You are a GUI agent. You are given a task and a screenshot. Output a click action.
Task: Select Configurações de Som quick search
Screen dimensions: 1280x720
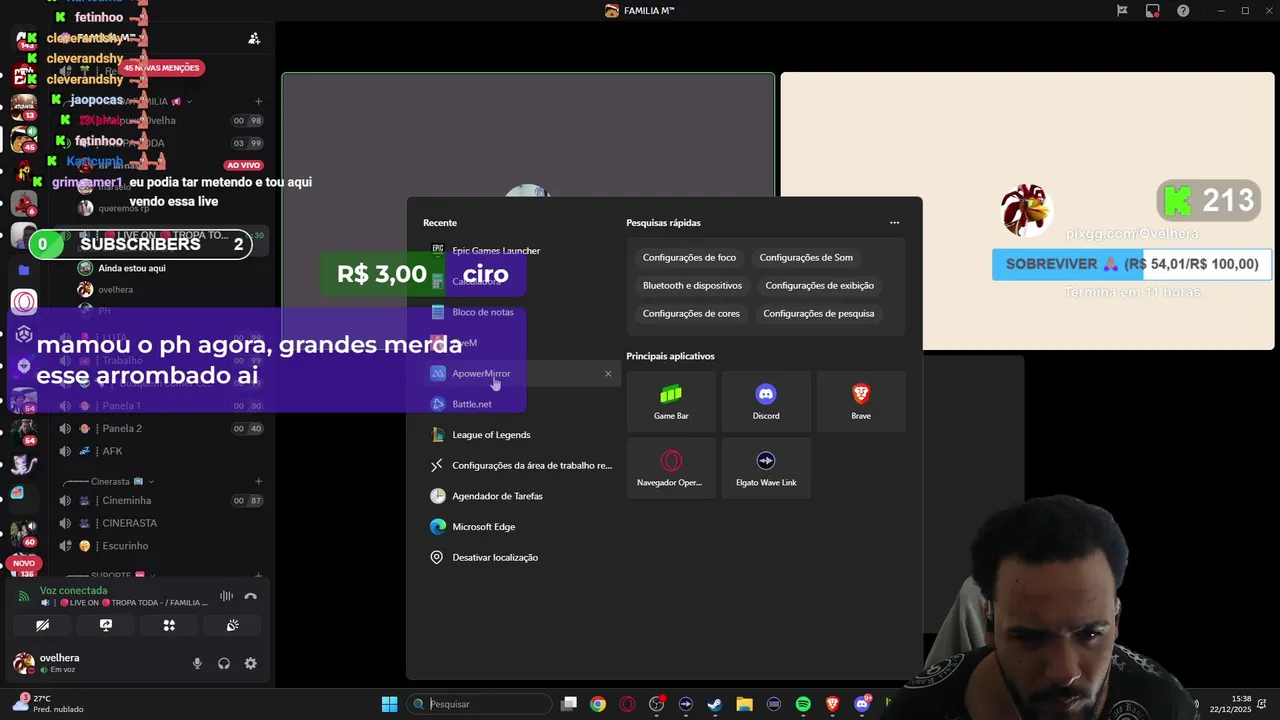pyautogui.click(x=806, y=257)
